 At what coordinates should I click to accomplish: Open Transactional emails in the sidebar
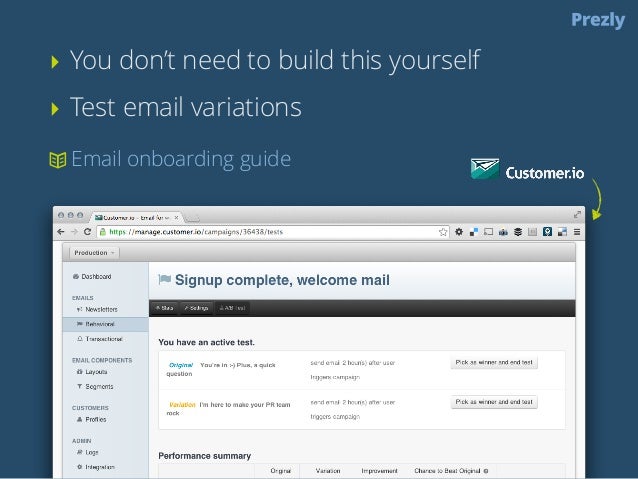[x=100, y=339]
